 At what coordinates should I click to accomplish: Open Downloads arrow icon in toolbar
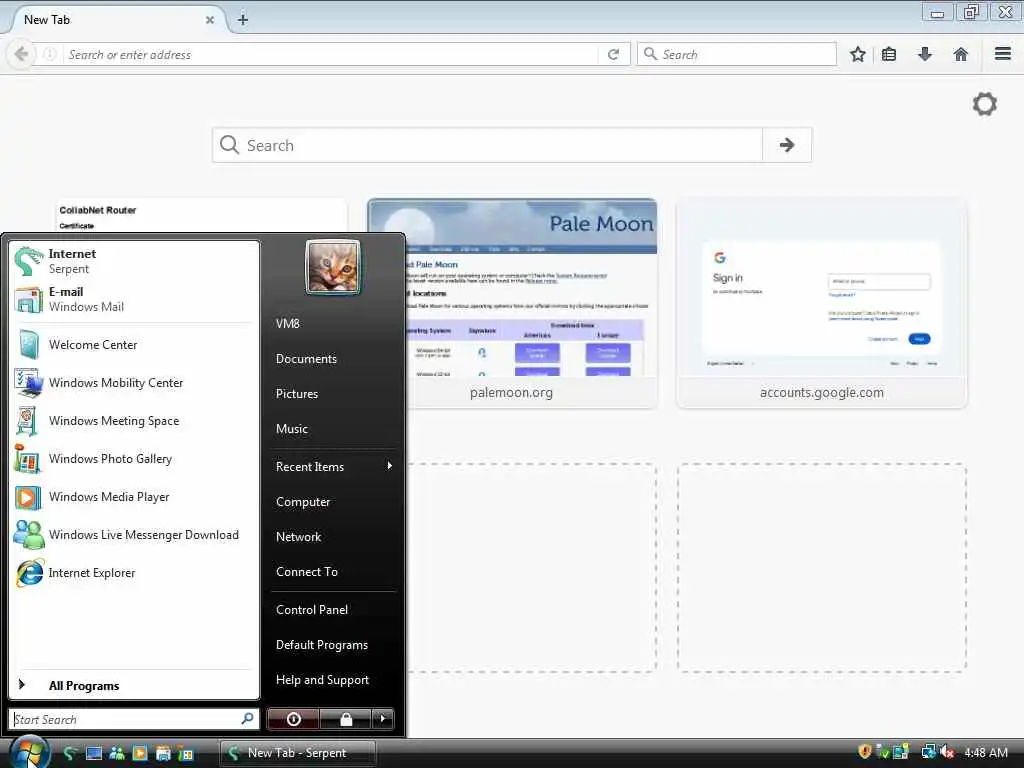(x=925, y=54)
